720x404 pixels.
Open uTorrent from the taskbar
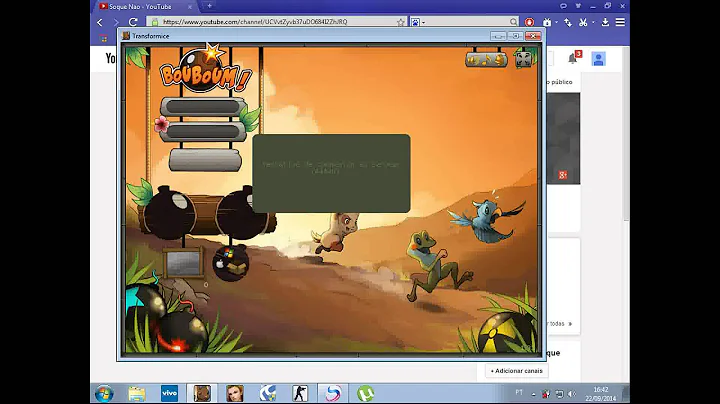366,393
